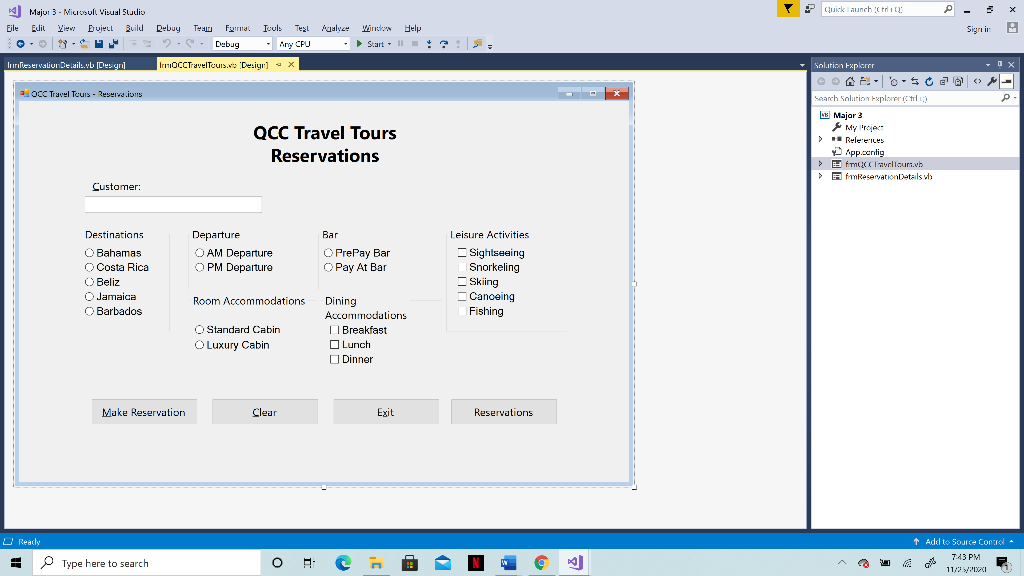This screenshot has height=576, width=1024.
Task: Open the Analyze menu
Action: (335, 28)
